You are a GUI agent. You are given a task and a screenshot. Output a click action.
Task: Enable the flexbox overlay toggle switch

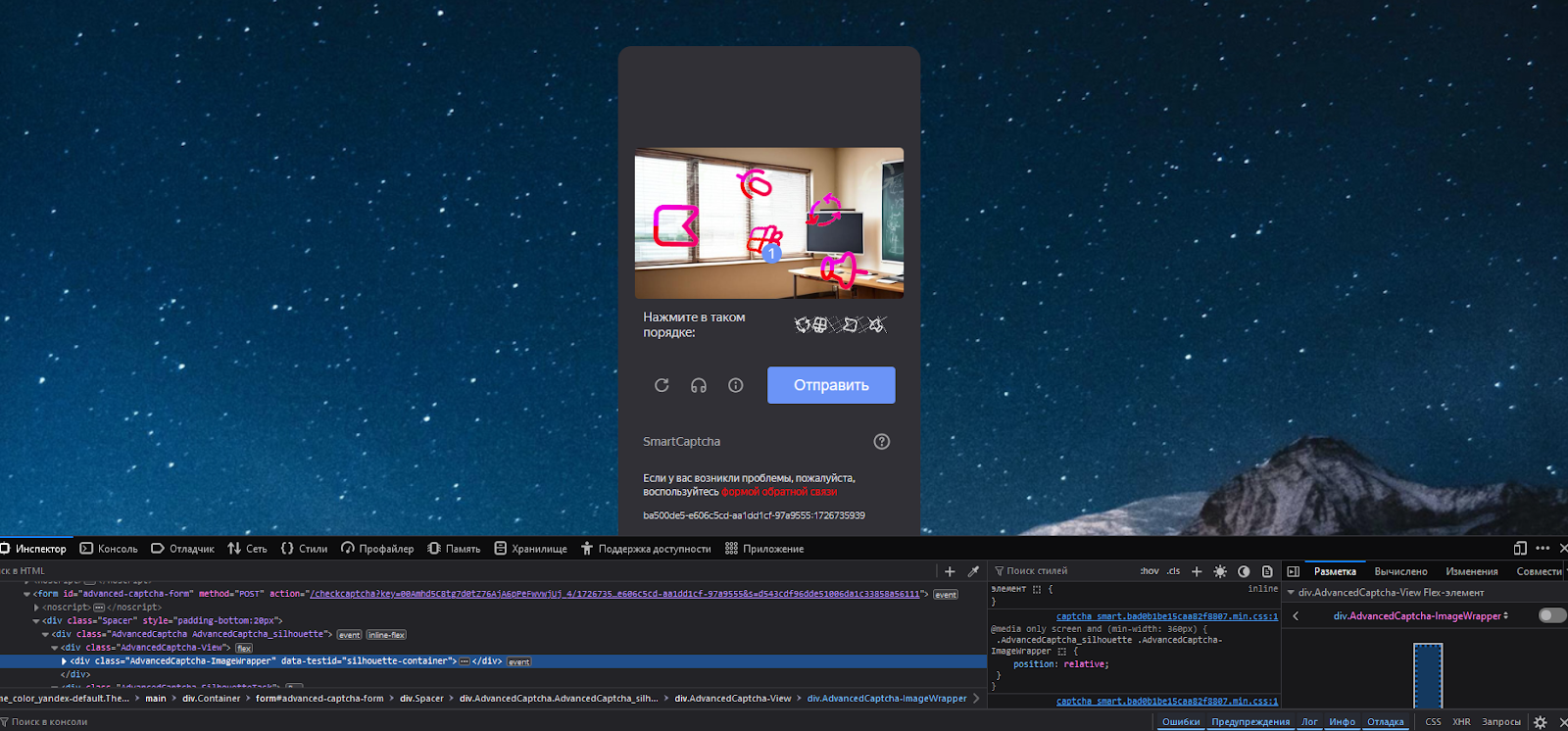pos(1552,615)
